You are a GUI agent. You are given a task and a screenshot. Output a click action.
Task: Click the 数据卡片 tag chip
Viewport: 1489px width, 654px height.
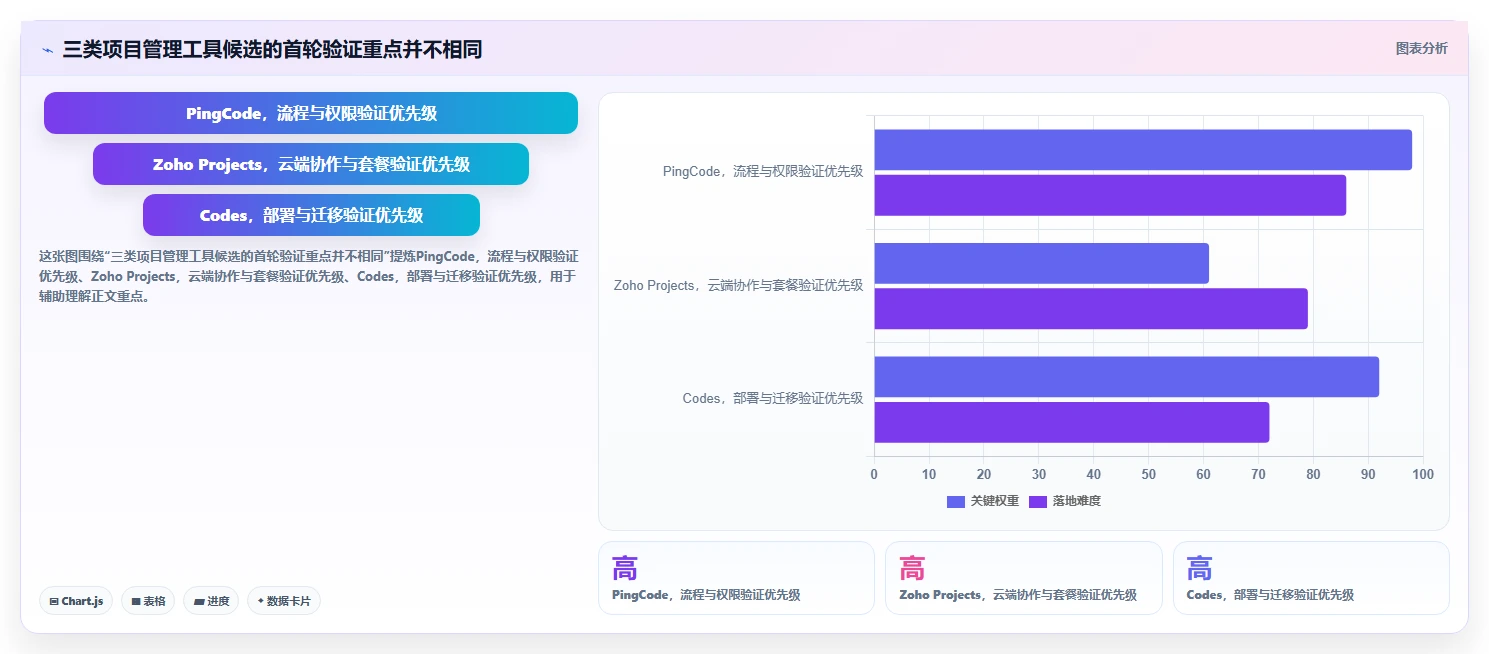click(x=284, y=601)
